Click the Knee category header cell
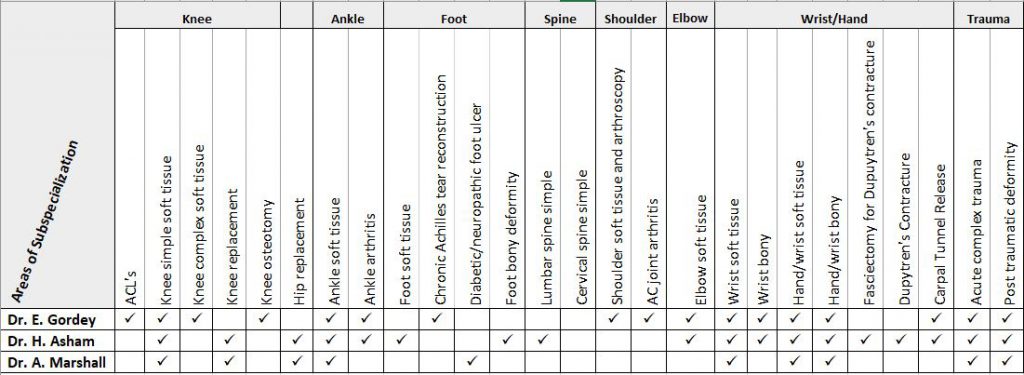This screenshot has height=375, width=1024. point(197,19)
